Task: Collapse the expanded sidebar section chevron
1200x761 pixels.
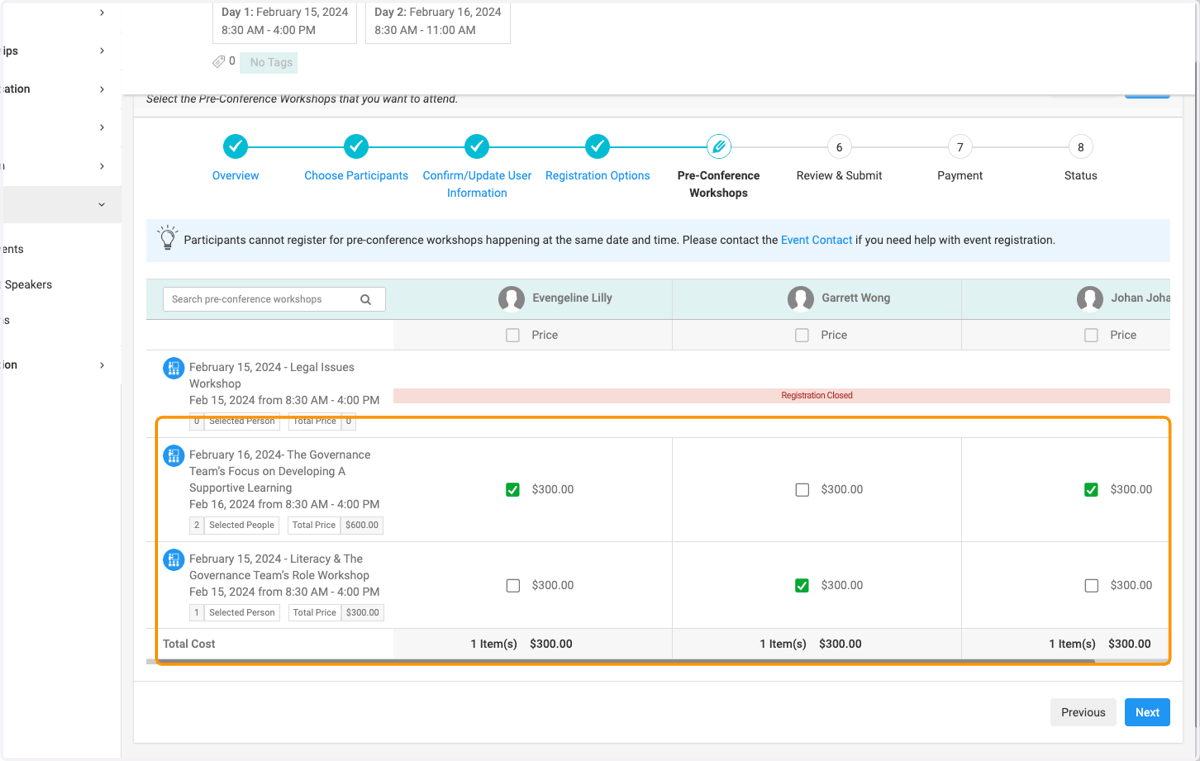Action: [x=102, y=205]
